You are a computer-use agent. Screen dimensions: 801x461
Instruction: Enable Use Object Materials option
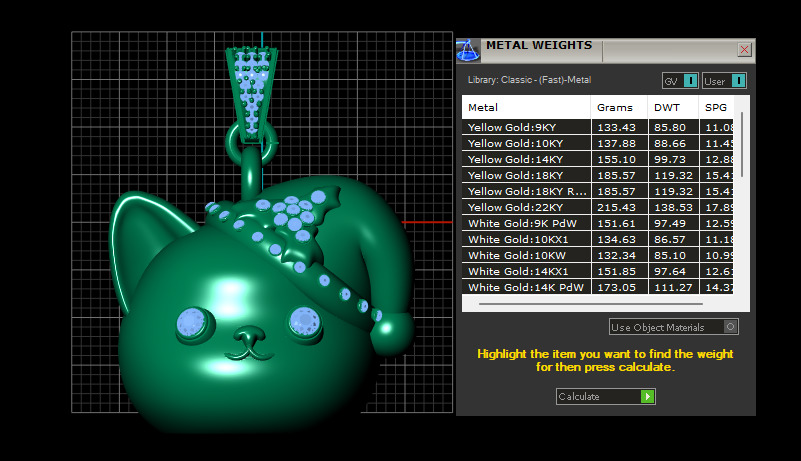[673, 327]
